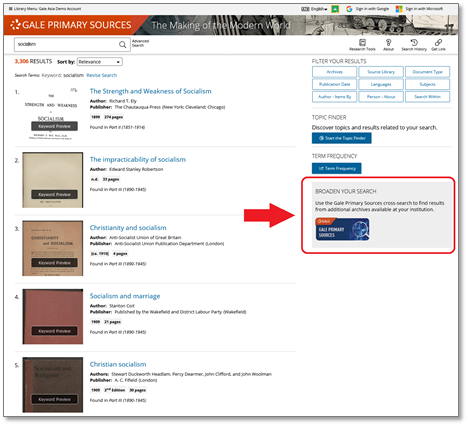The height and width of the screenshot is (426, 468).
Task: Click the Term Frequency button
Action: (337, 168)
